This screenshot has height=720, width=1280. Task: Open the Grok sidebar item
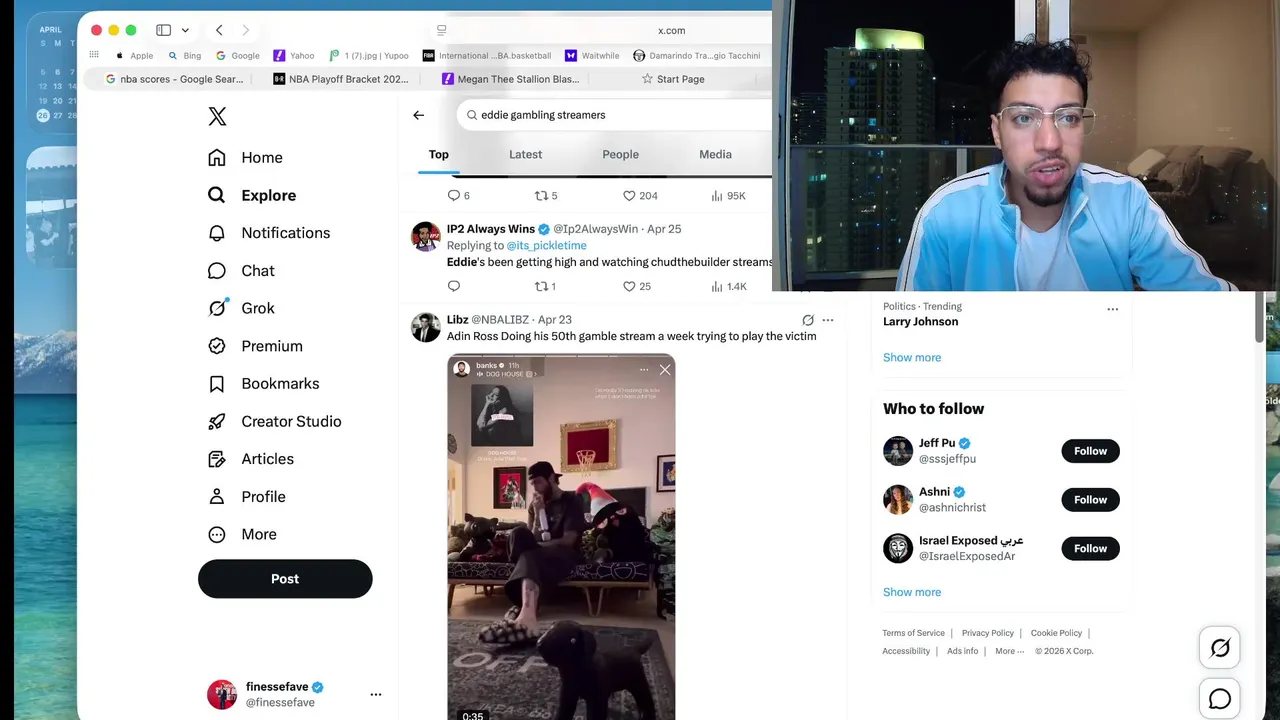(241, 308)
